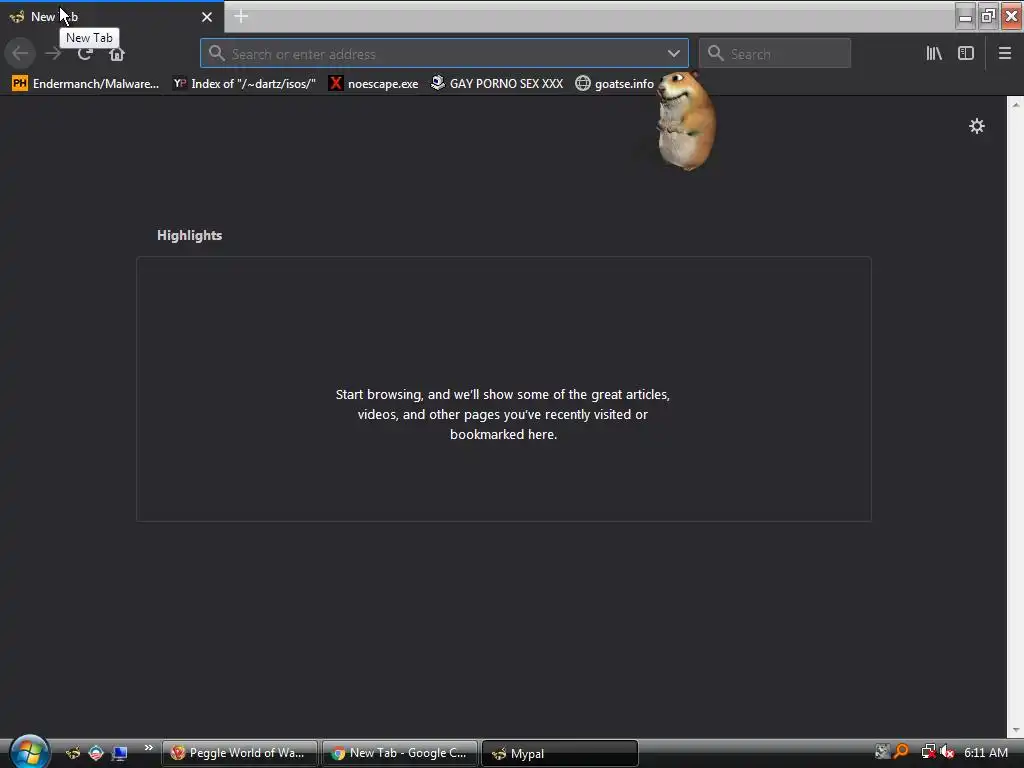Switch to New Tab - Google Chrome taskbar window
This screenshot has width=1024, height=768.
coord(400,753)
